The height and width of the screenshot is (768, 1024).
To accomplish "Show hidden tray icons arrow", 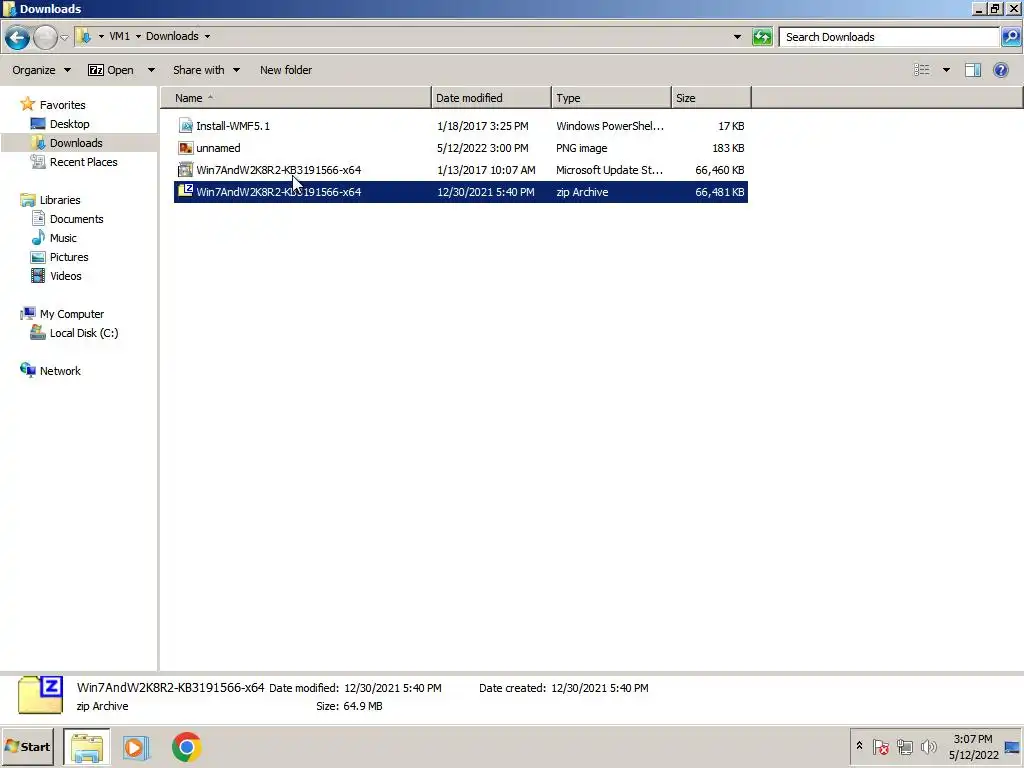I will click(x=859, y=746).
